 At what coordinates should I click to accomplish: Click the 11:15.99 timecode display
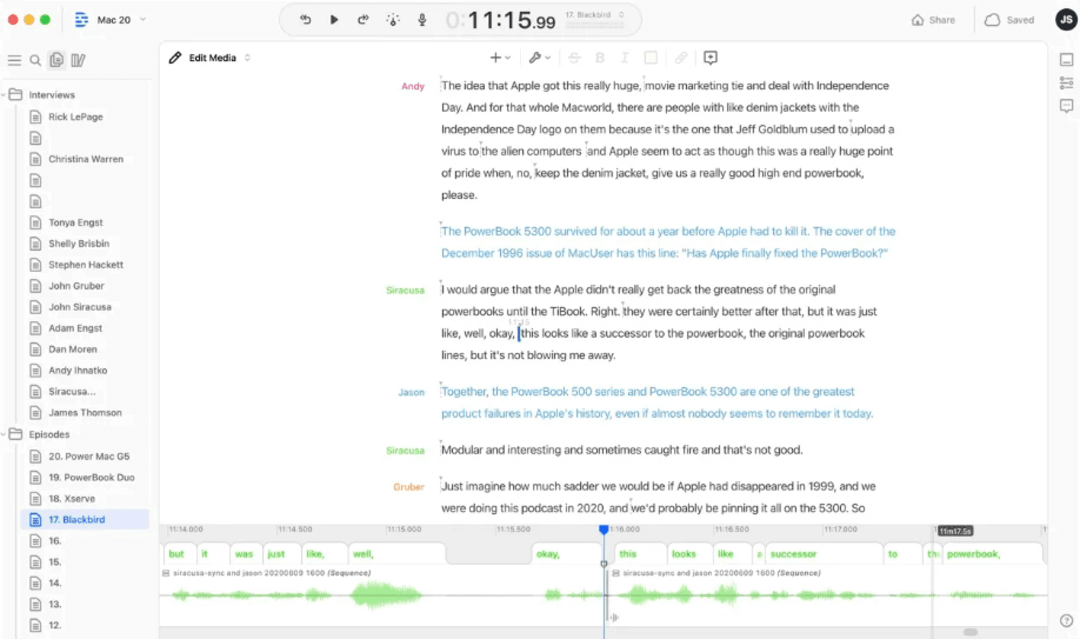[500, 21]
